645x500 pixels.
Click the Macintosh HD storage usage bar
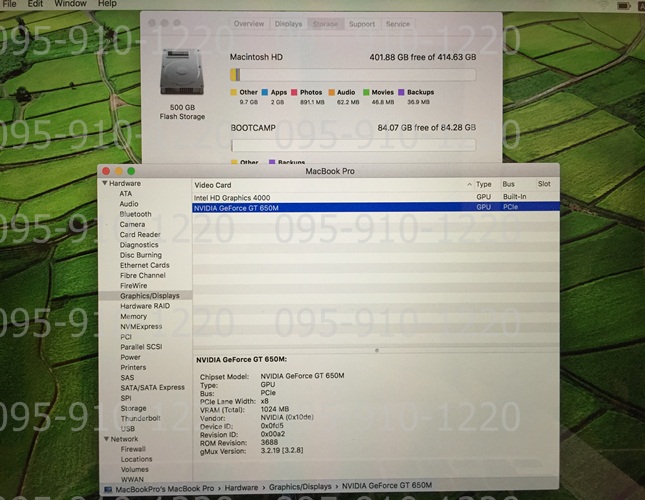point(352,74)
